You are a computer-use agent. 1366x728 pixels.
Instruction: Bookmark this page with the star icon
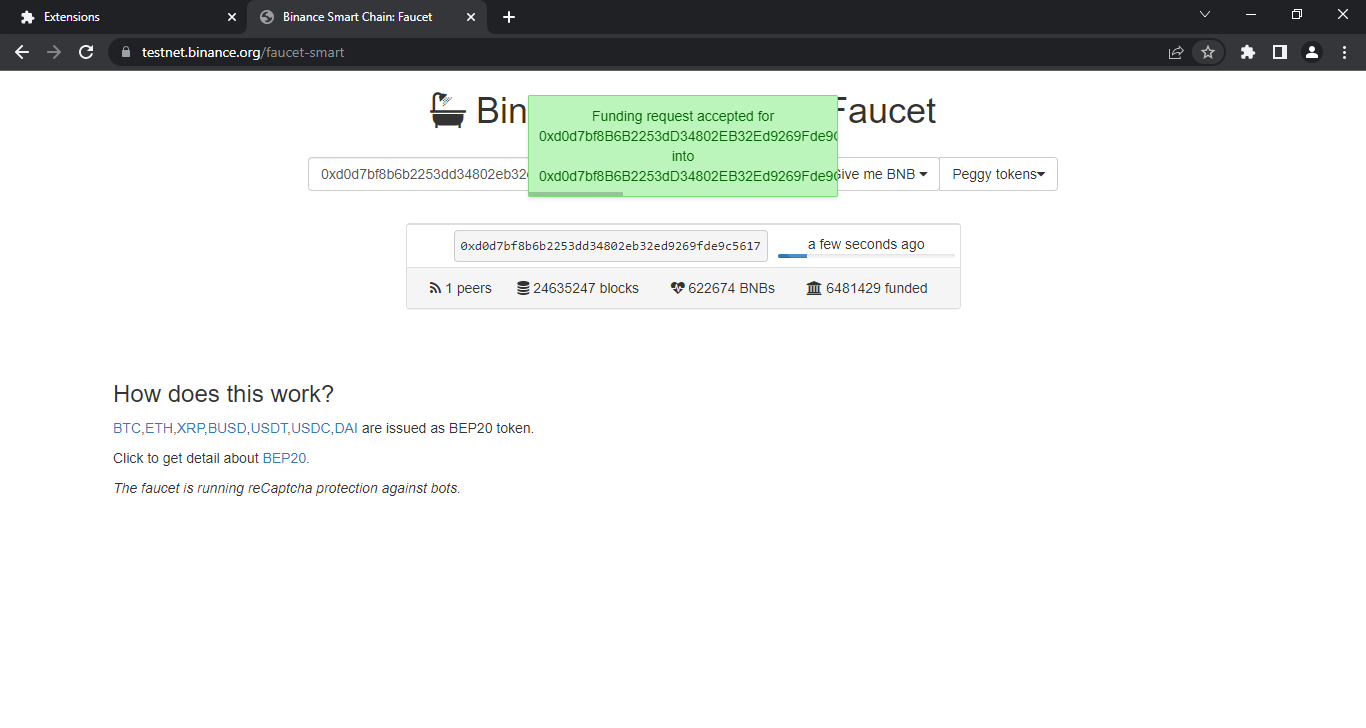pyautogui.click(x=1208, y=52)
